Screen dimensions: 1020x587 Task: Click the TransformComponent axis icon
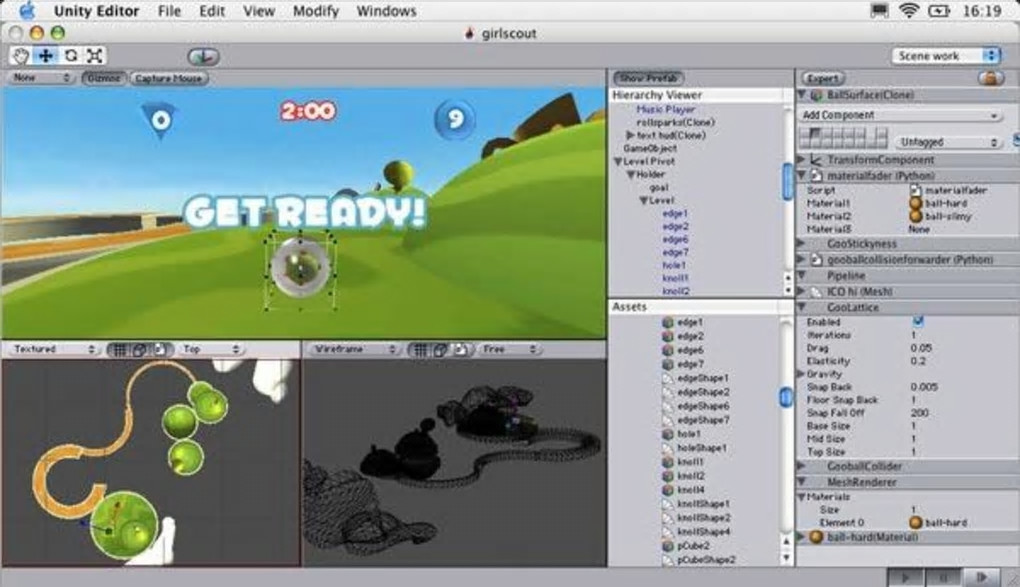tap(816, 159)
